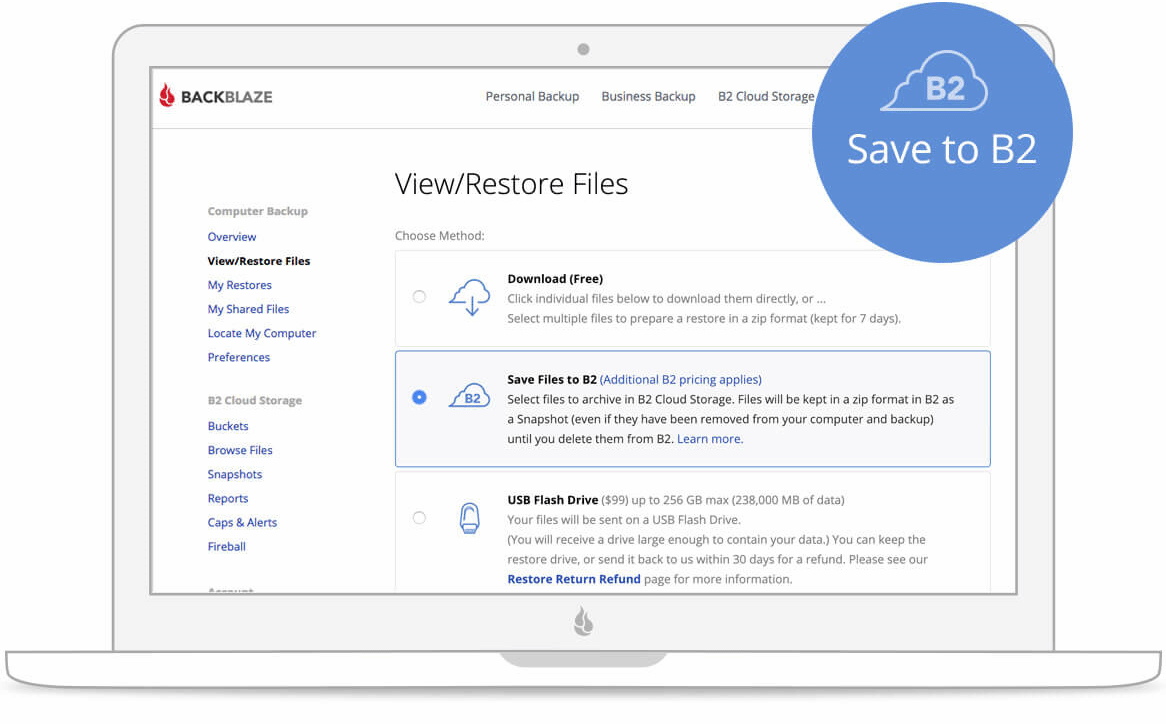The height and width of the screenshot is (724, 1166).
Task: Select the Download (Free) method
Action: [x=419, y=296]
